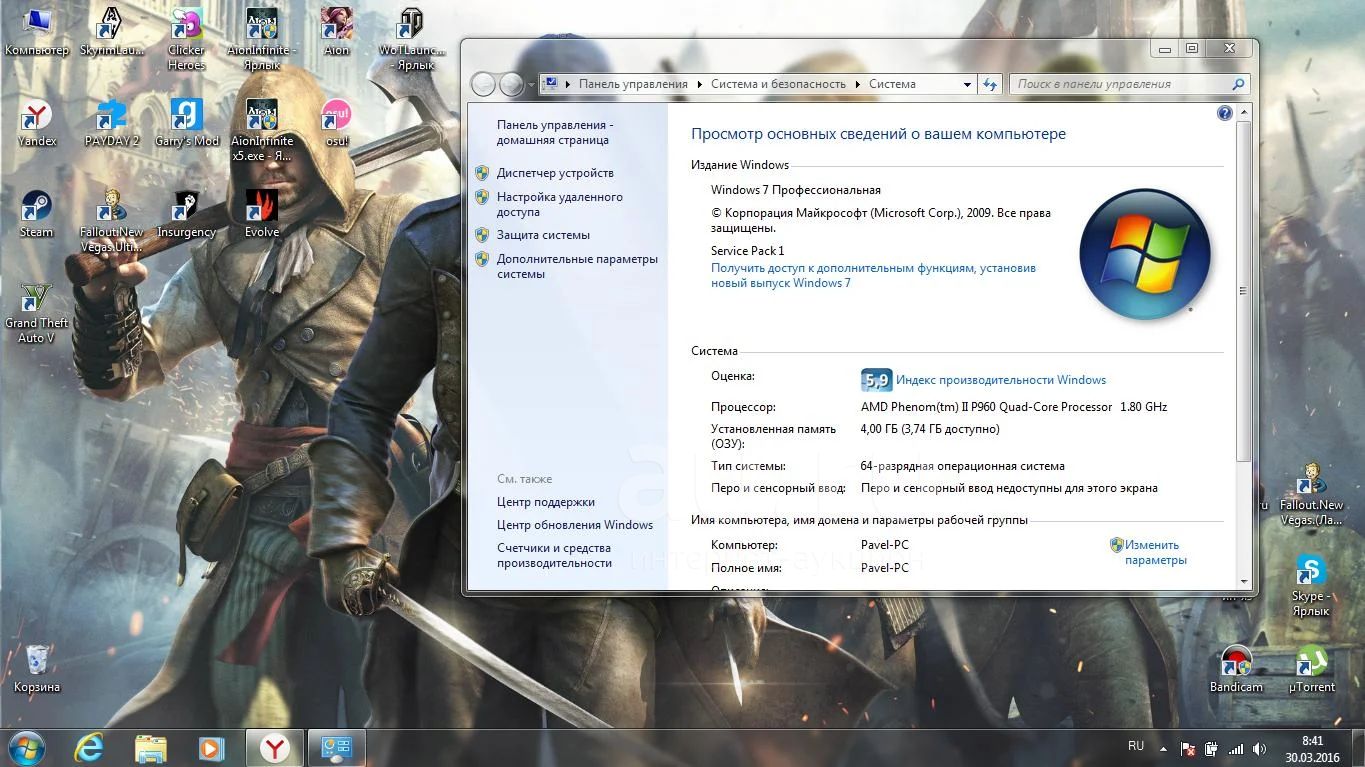Select the PAYDAY 2 desktop icon
Viewport: 1365px width, 767px height.
[x=111, y=124]
